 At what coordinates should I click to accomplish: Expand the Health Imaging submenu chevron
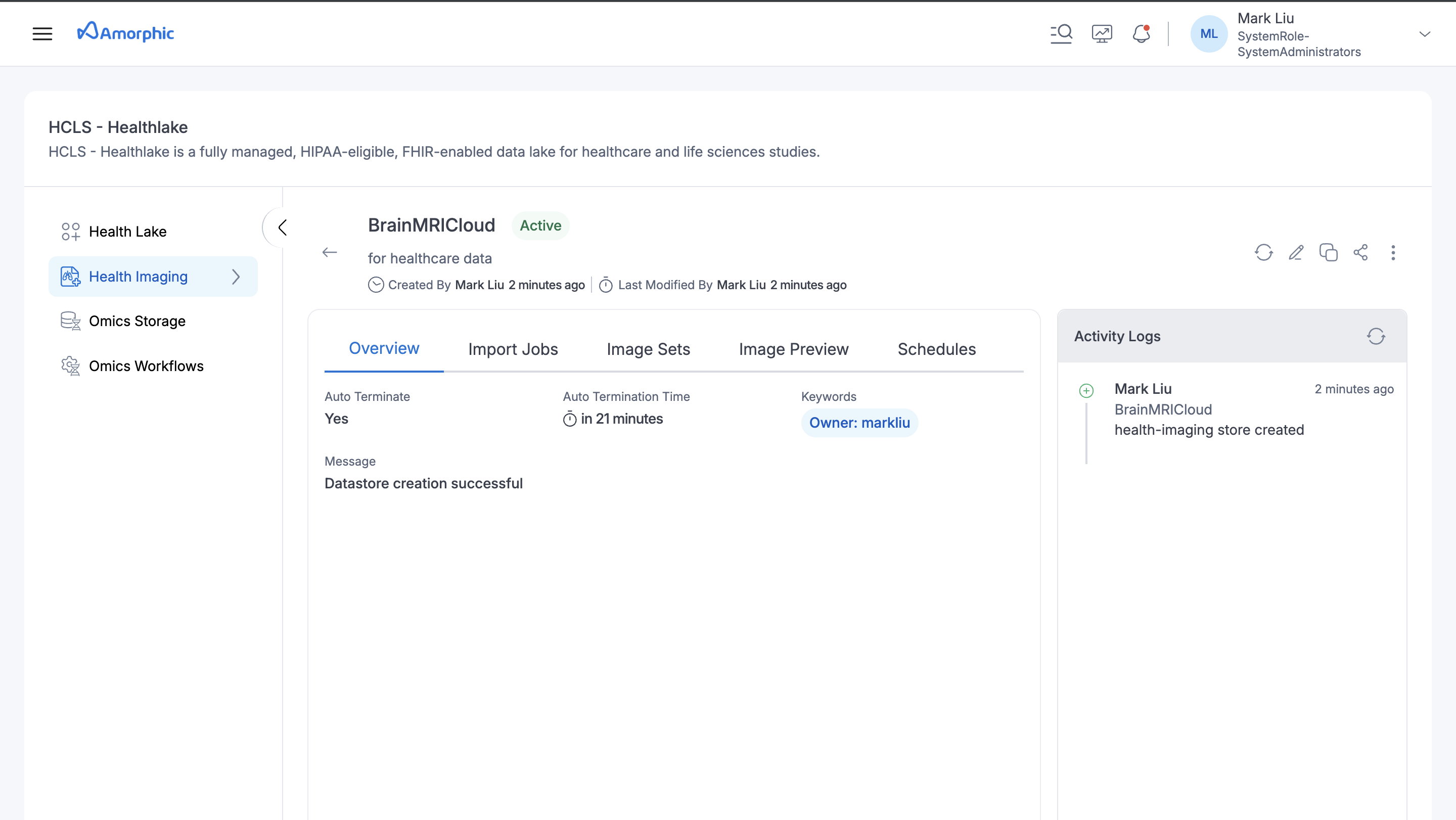pyautogui.click(x=236, y=277)
